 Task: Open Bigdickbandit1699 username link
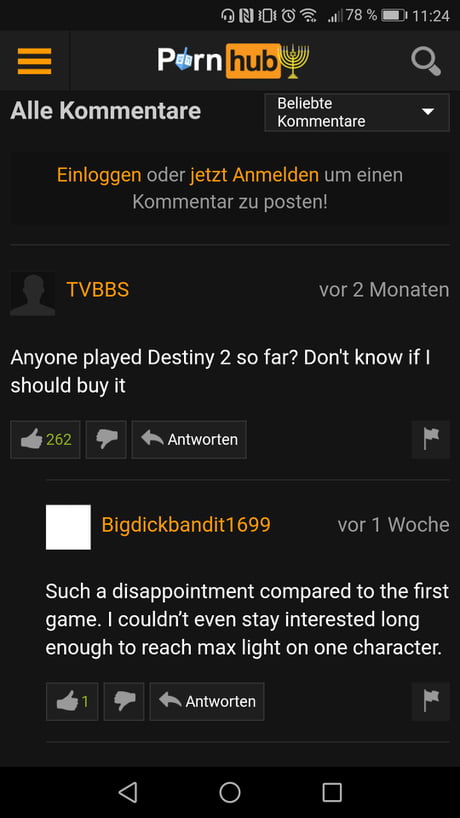click(186, 525)
